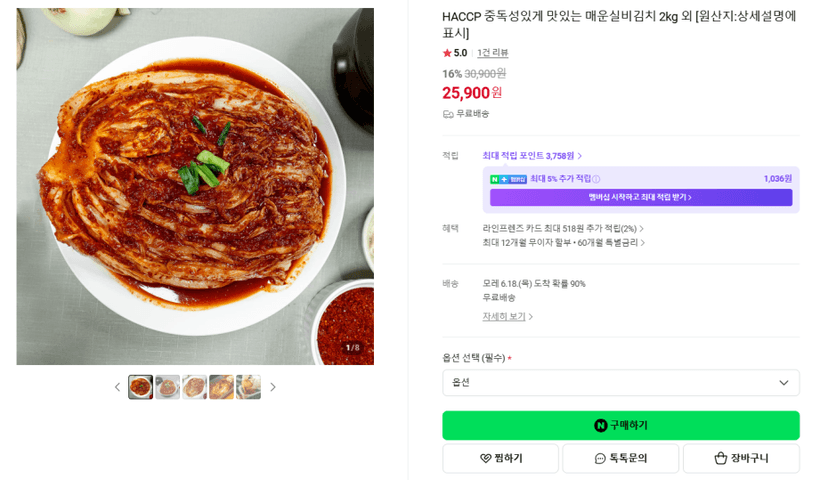Click the red star rating icon
The width and height of the screenshot is (828, 480).
click(447, 53)
